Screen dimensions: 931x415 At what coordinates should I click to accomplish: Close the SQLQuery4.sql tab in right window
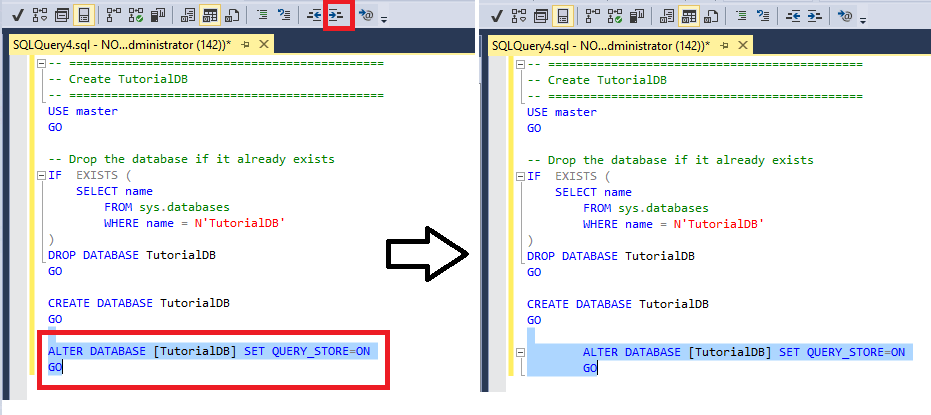pos(743,45)
